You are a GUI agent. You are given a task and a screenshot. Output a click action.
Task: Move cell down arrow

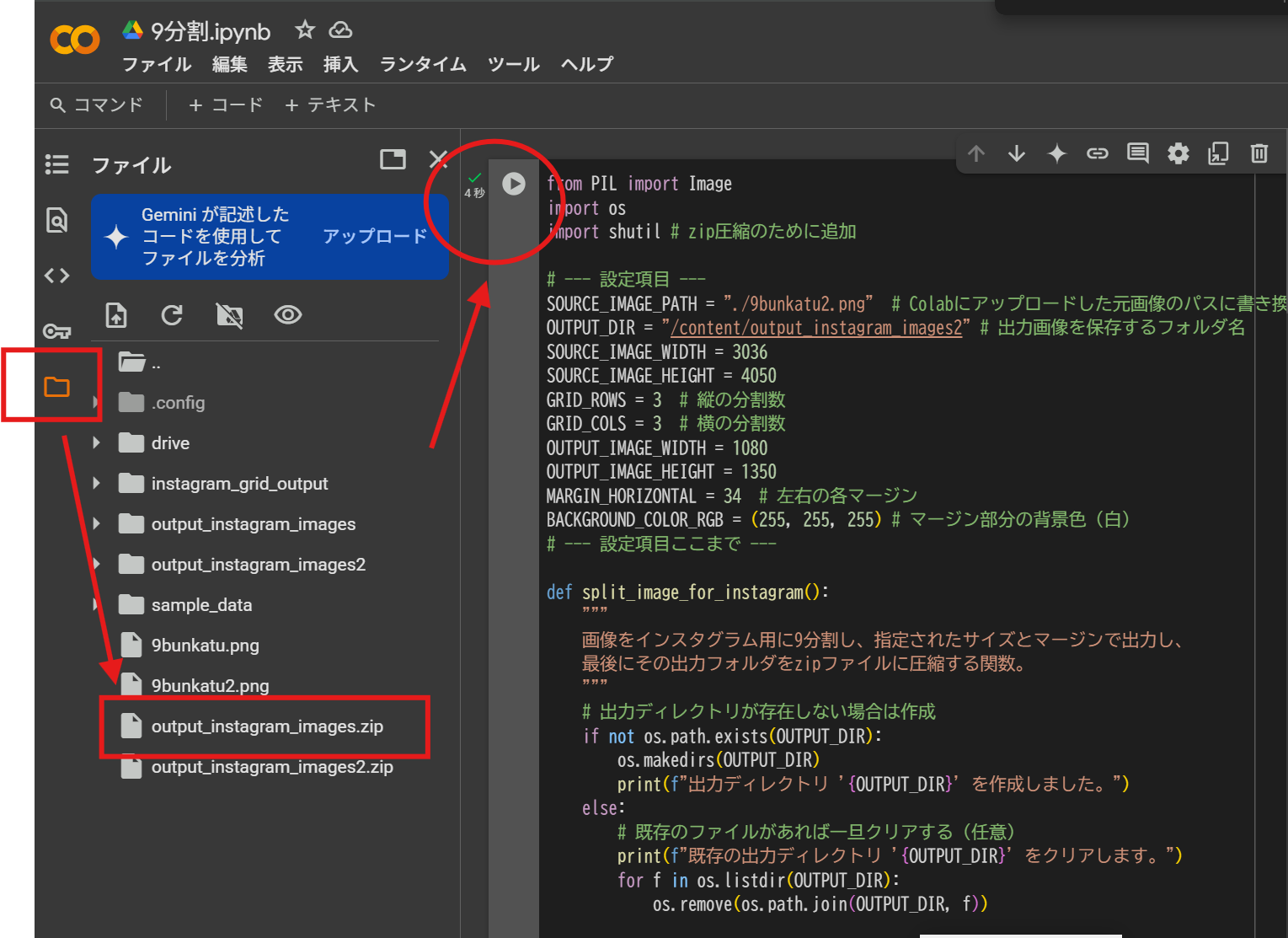[x=1017, y=153]
